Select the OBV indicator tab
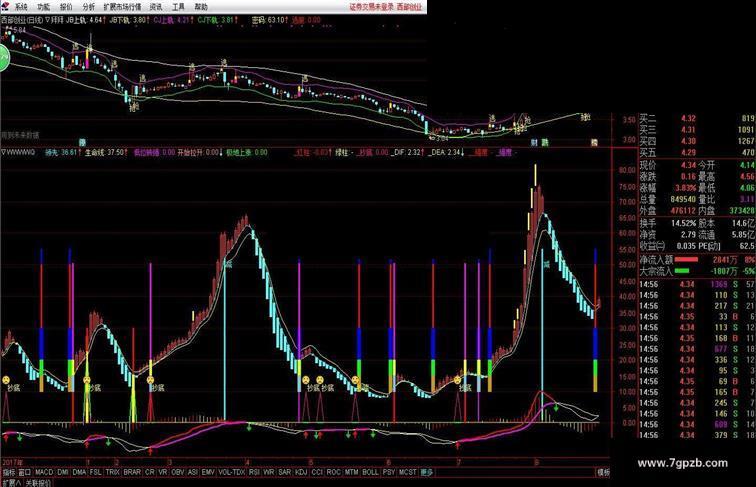 click(178, 472)
